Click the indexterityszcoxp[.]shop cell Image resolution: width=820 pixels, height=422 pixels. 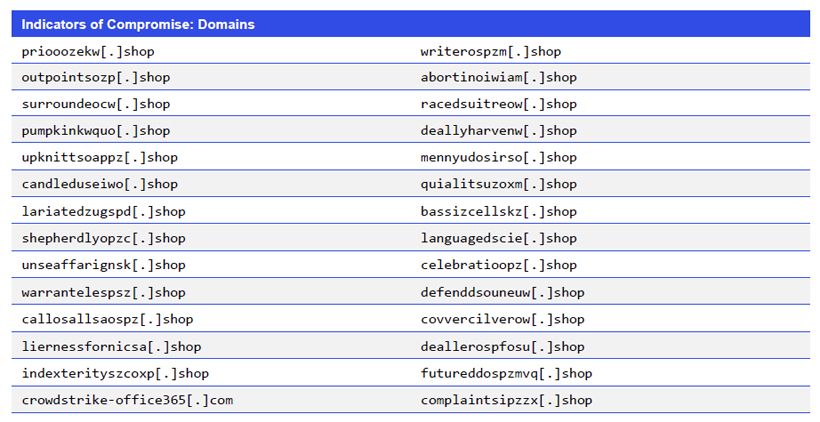(x=115, y=373)
